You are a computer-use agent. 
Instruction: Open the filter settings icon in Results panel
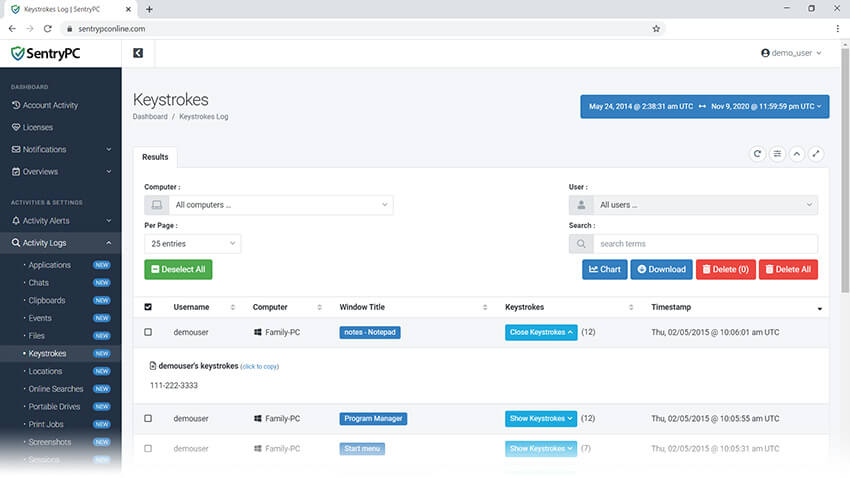tap(777, 154)
